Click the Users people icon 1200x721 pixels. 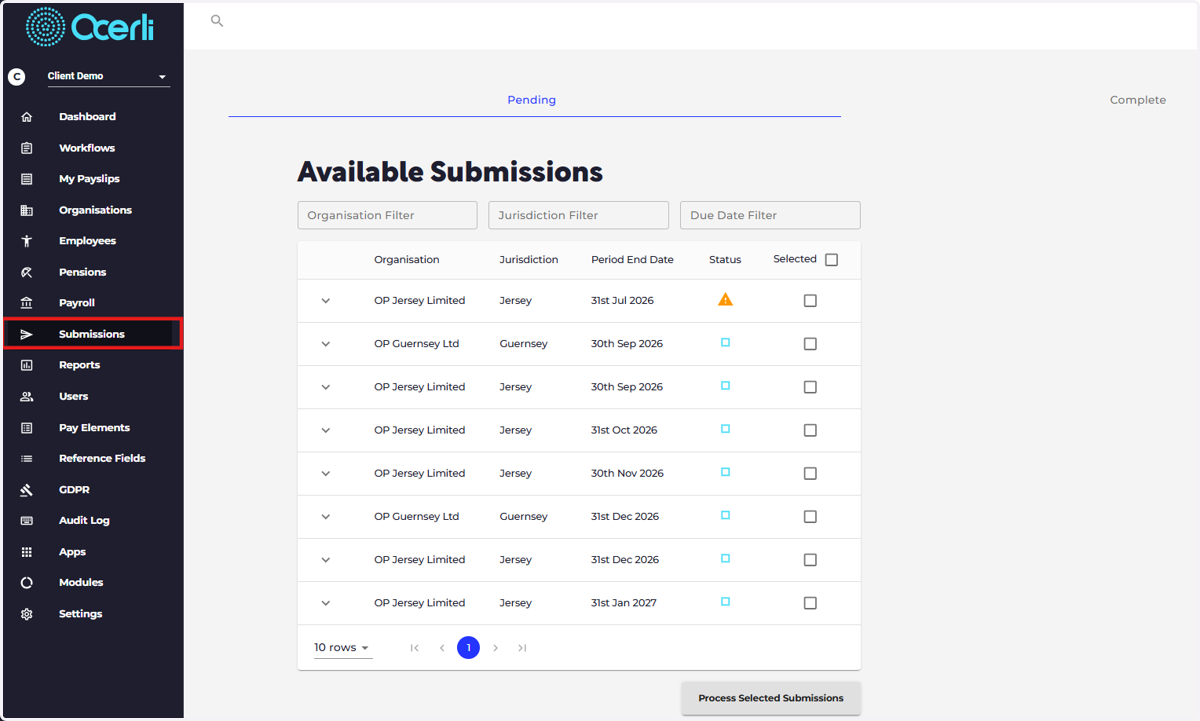point(27,397)
